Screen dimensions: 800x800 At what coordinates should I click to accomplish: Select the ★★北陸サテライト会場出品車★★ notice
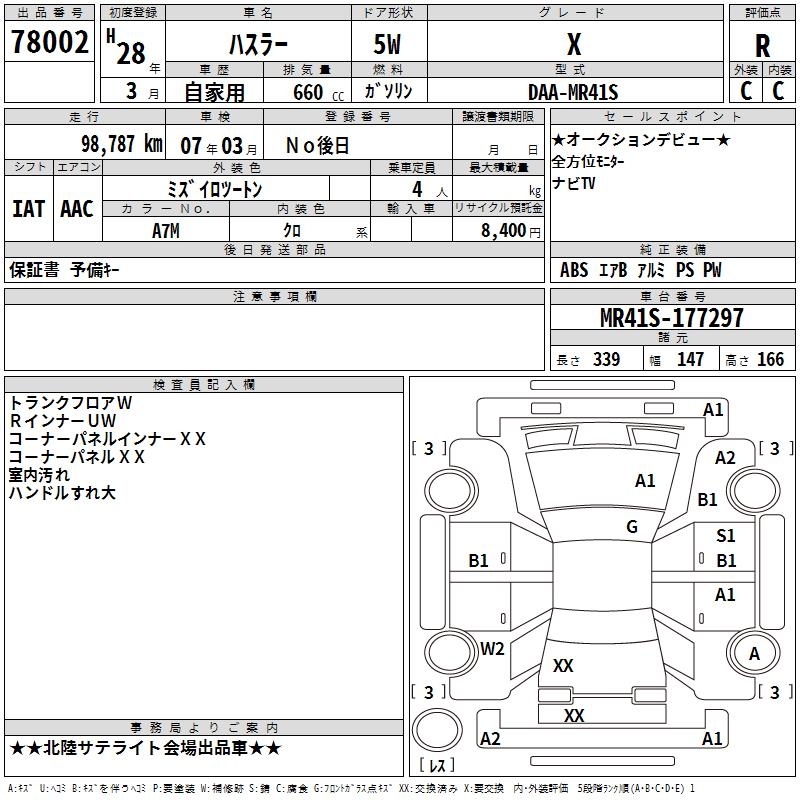click(145, 748)
